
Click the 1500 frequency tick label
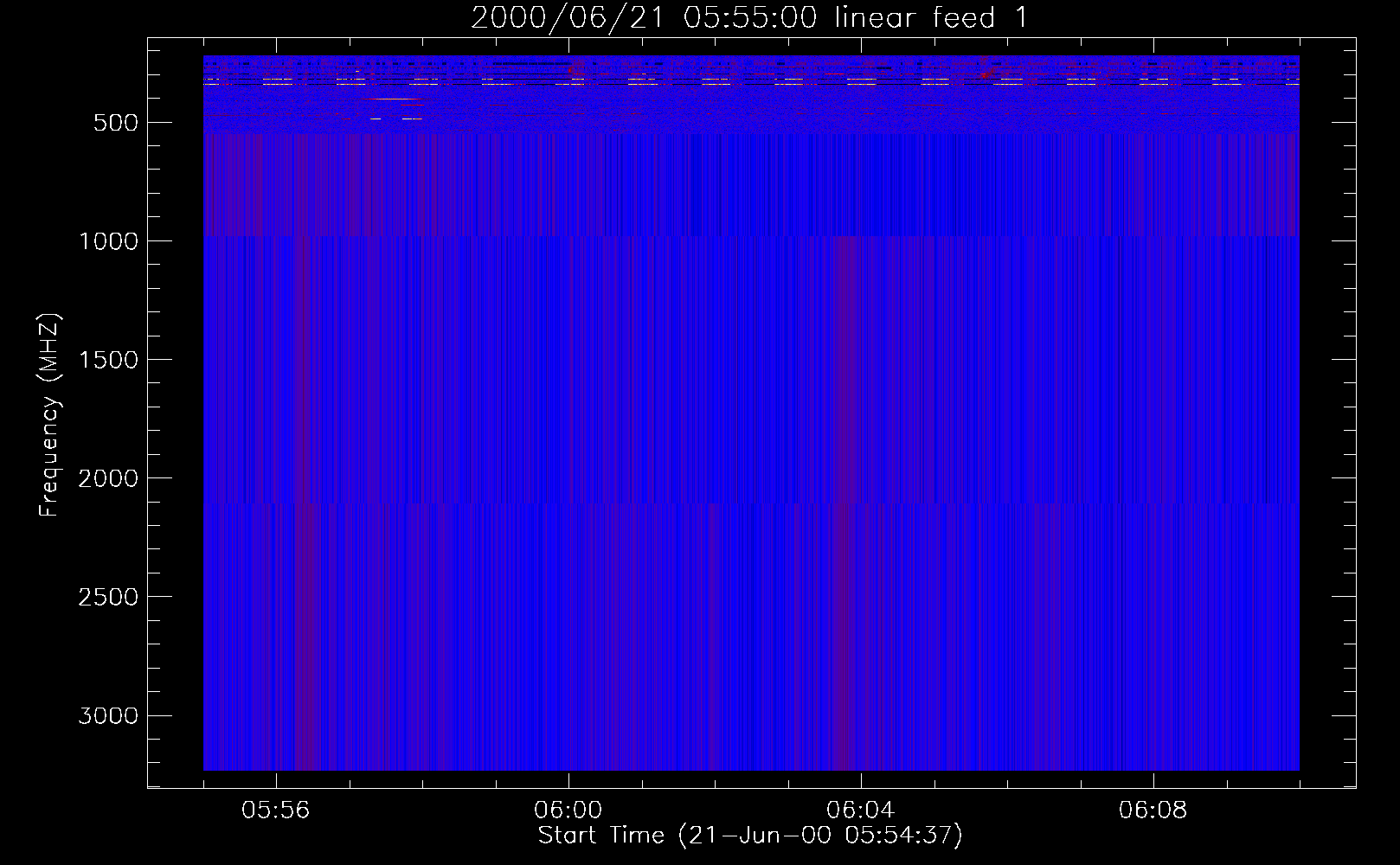(108, 360)
